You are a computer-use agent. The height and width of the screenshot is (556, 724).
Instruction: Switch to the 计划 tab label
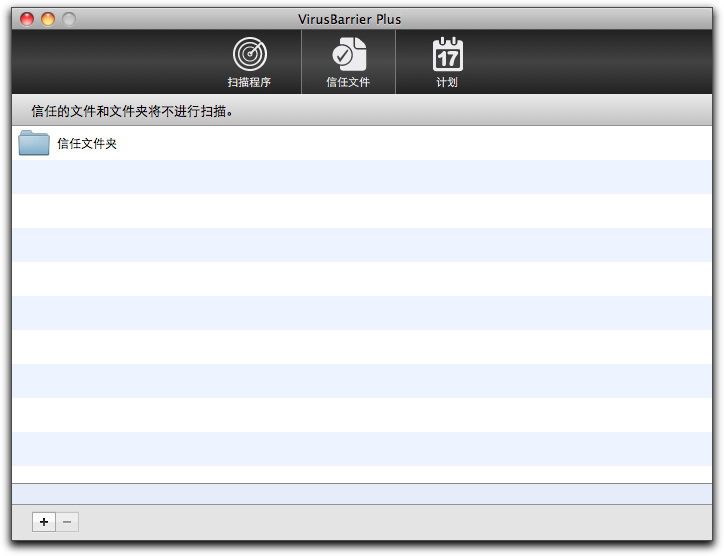[x=447, y=82]
